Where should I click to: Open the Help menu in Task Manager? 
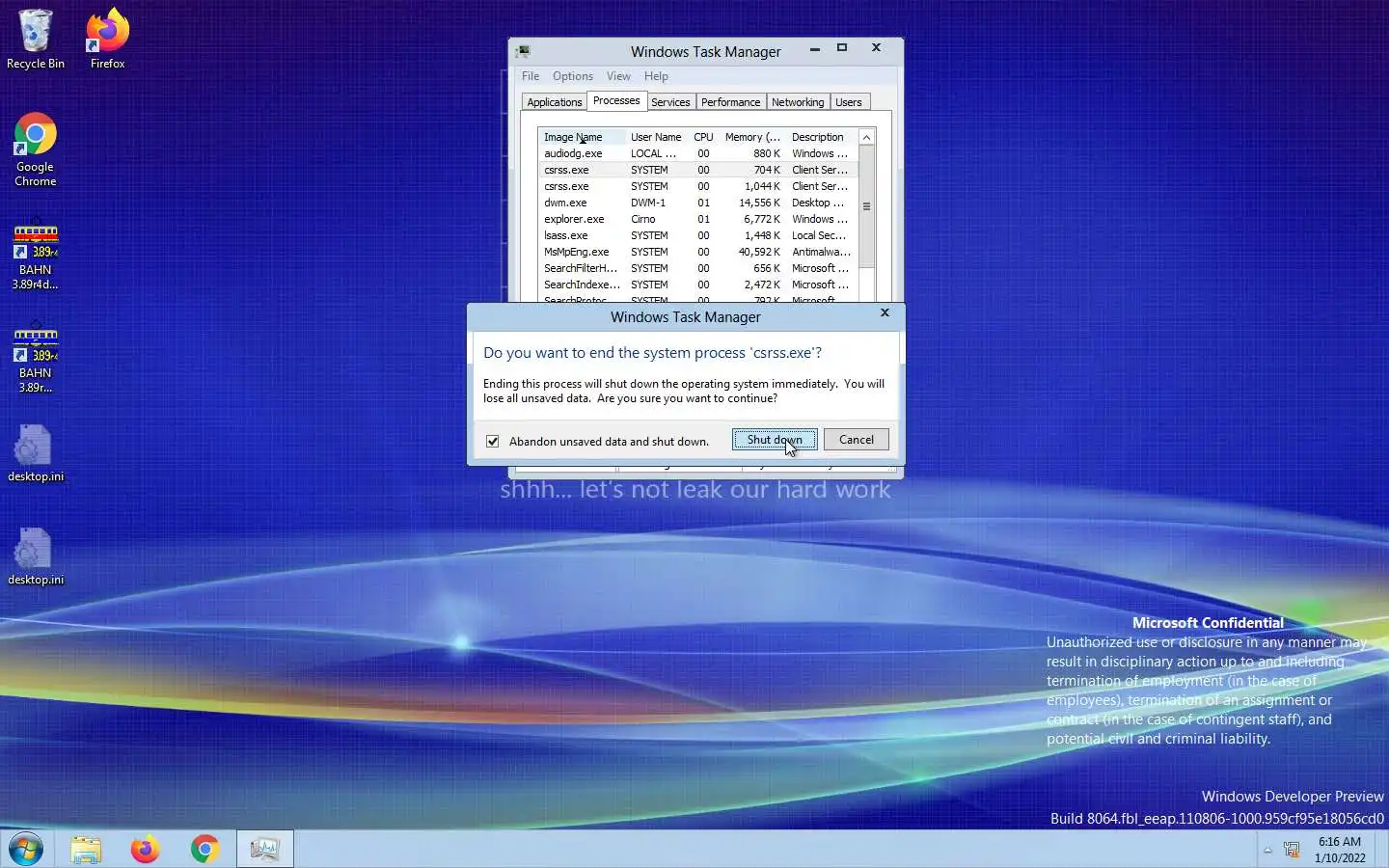656,76
